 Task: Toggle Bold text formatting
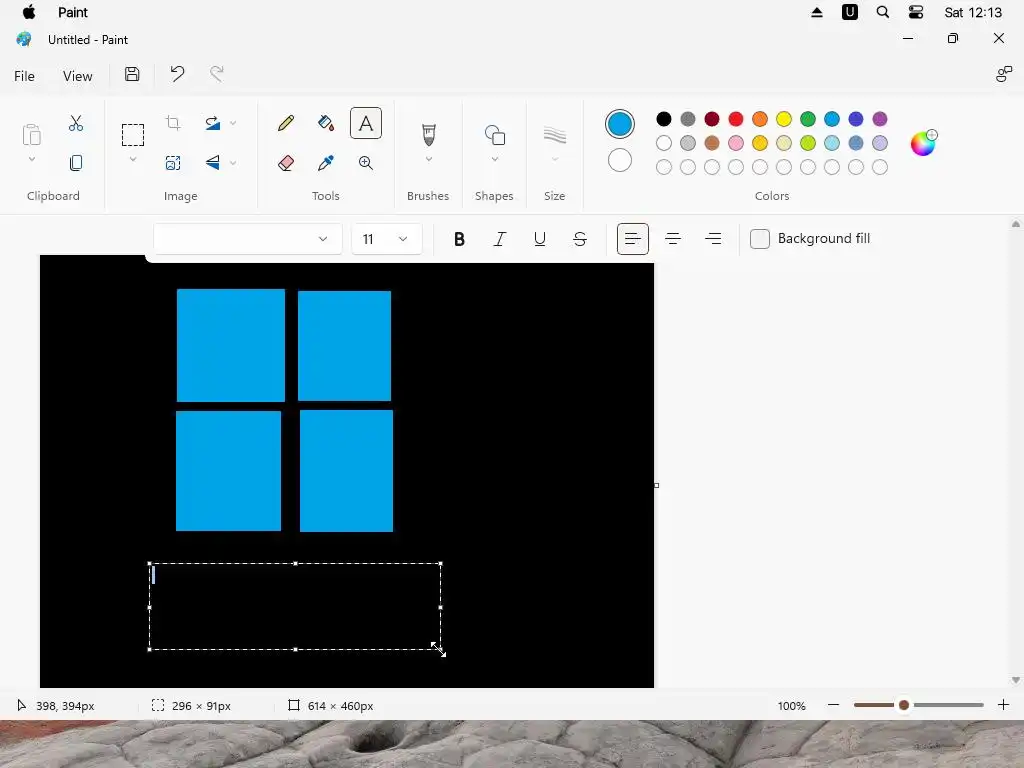coord(459,239)
